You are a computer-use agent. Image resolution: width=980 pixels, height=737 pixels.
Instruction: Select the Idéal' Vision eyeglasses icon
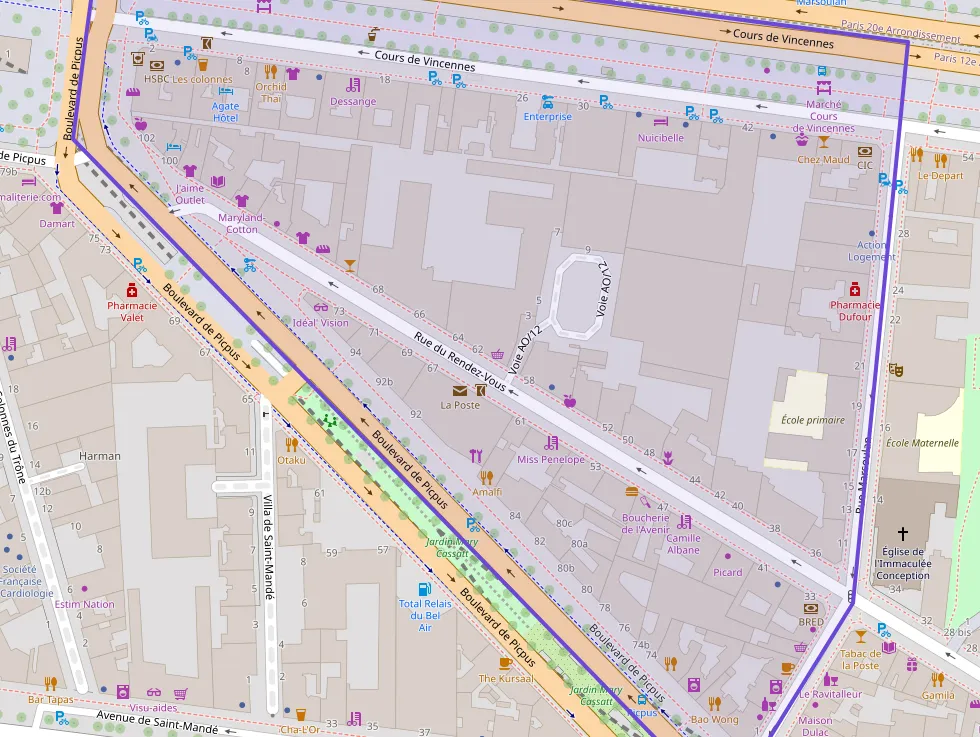click(x=320, y=308)
